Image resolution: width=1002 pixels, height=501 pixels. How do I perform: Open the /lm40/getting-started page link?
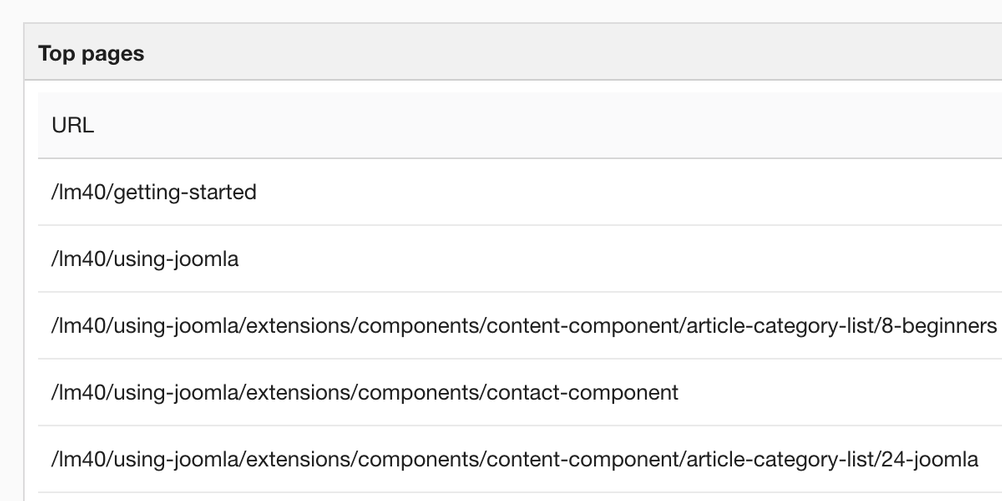pyautogui.click(x=154, y=192)
